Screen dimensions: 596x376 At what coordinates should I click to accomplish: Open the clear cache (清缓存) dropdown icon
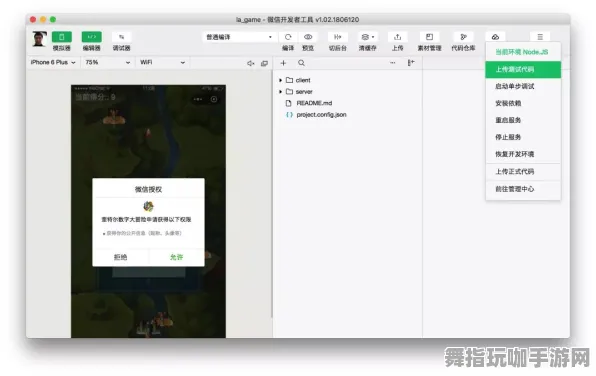click(368, 37)
